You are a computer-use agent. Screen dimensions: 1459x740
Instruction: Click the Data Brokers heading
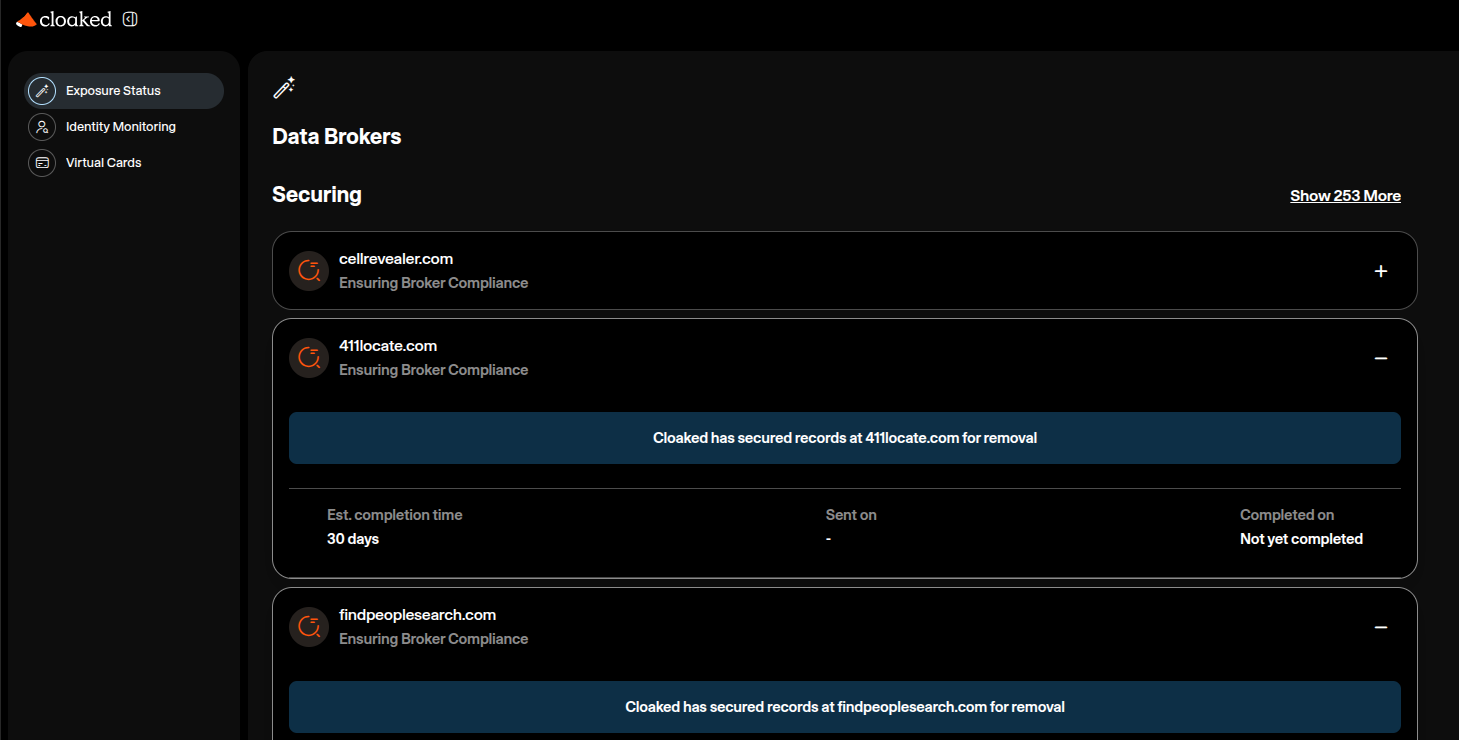coord(337,137)
